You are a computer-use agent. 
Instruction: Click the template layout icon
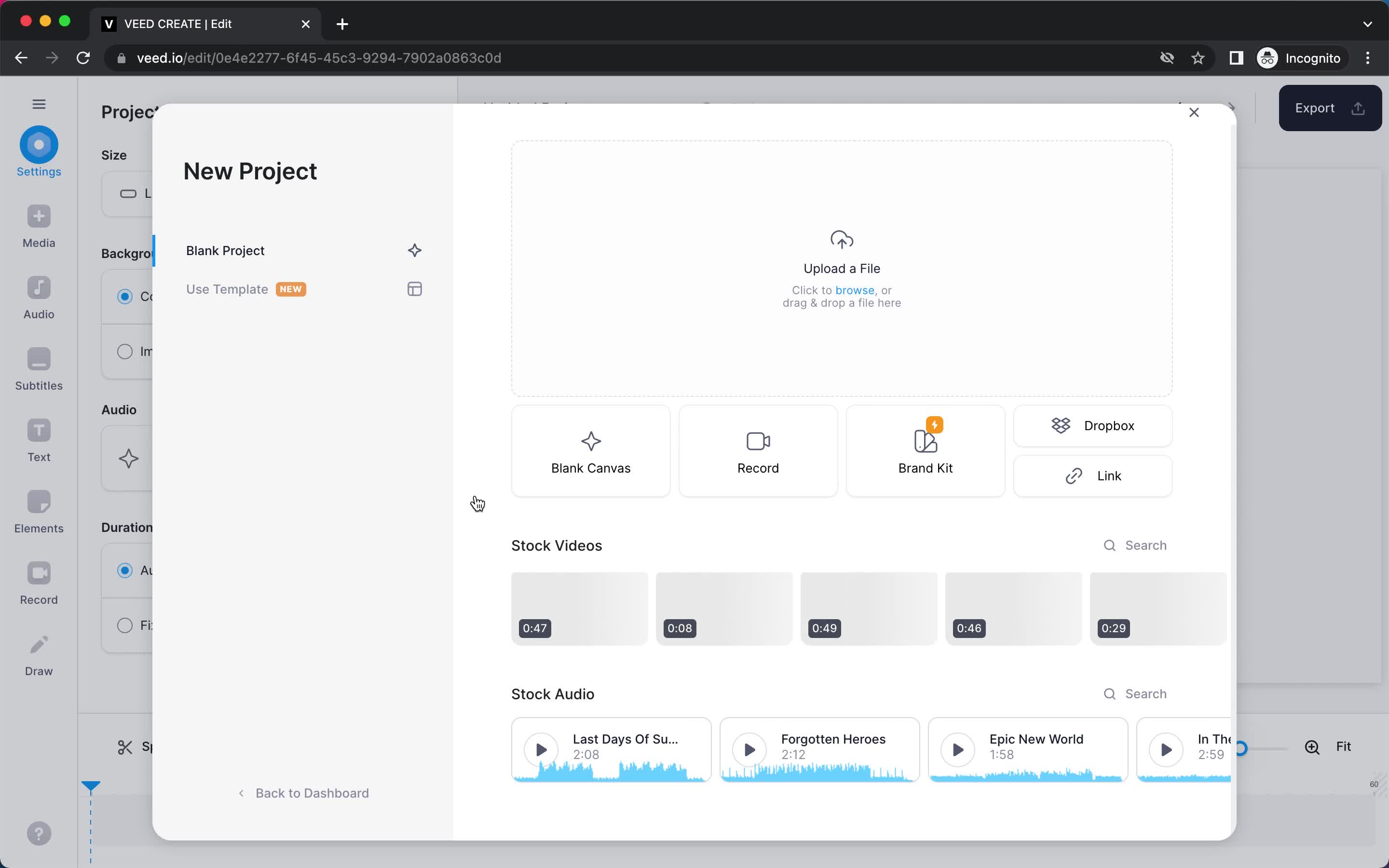(414, 289)
